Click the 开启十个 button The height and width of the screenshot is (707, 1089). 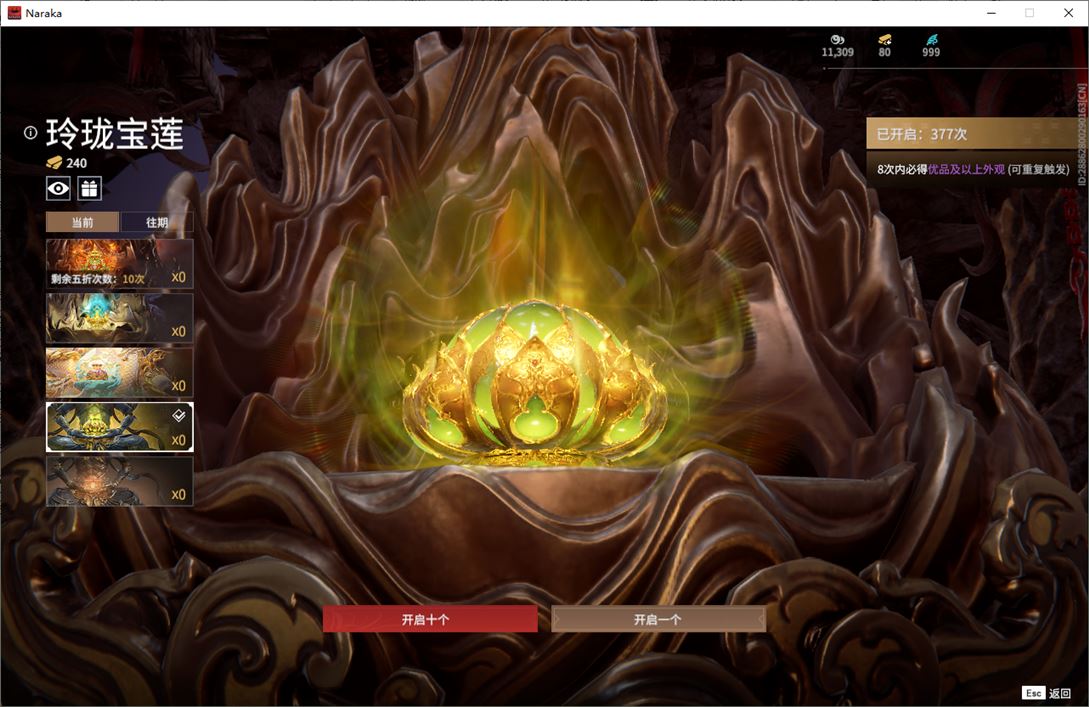pos(430,619)
